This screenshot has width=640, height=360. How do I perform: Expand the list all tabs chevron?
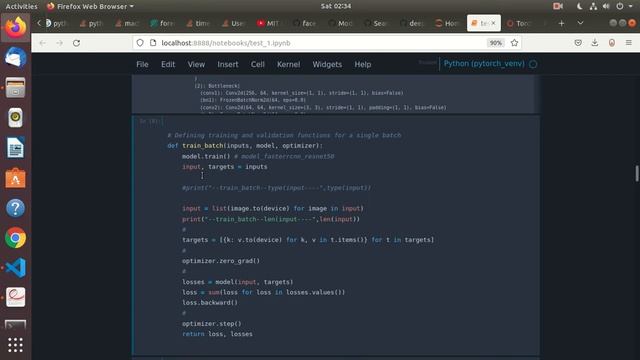(x=580, y=23)
